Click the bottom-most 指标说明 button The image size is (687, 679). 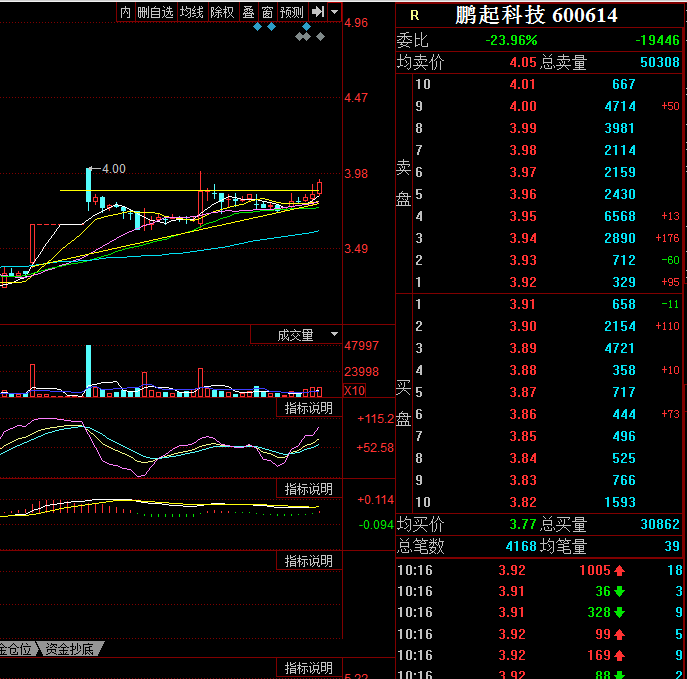click(309, 668)
